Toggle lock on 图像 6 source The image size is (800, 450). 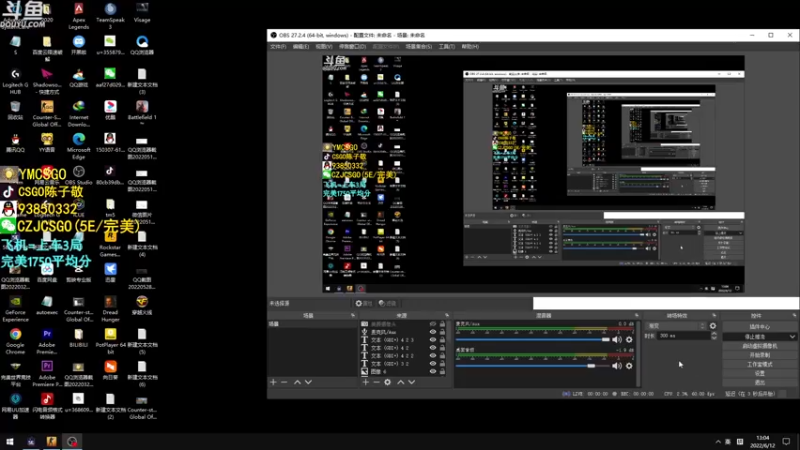[x=442, y=371]
